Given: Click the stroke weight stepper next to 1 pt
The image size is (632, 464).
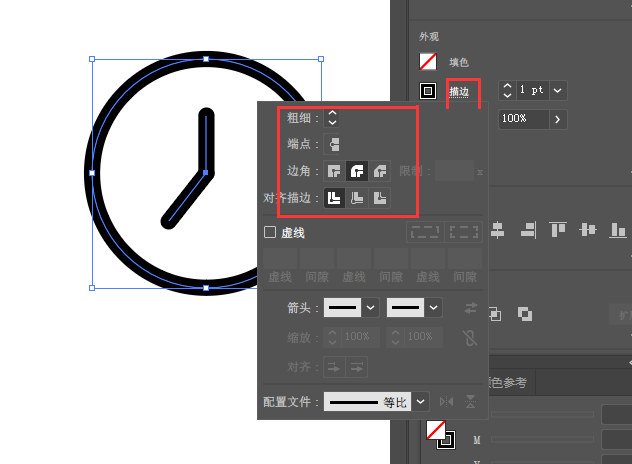Looking at the screenshot, I should click(x=507, y=90).
